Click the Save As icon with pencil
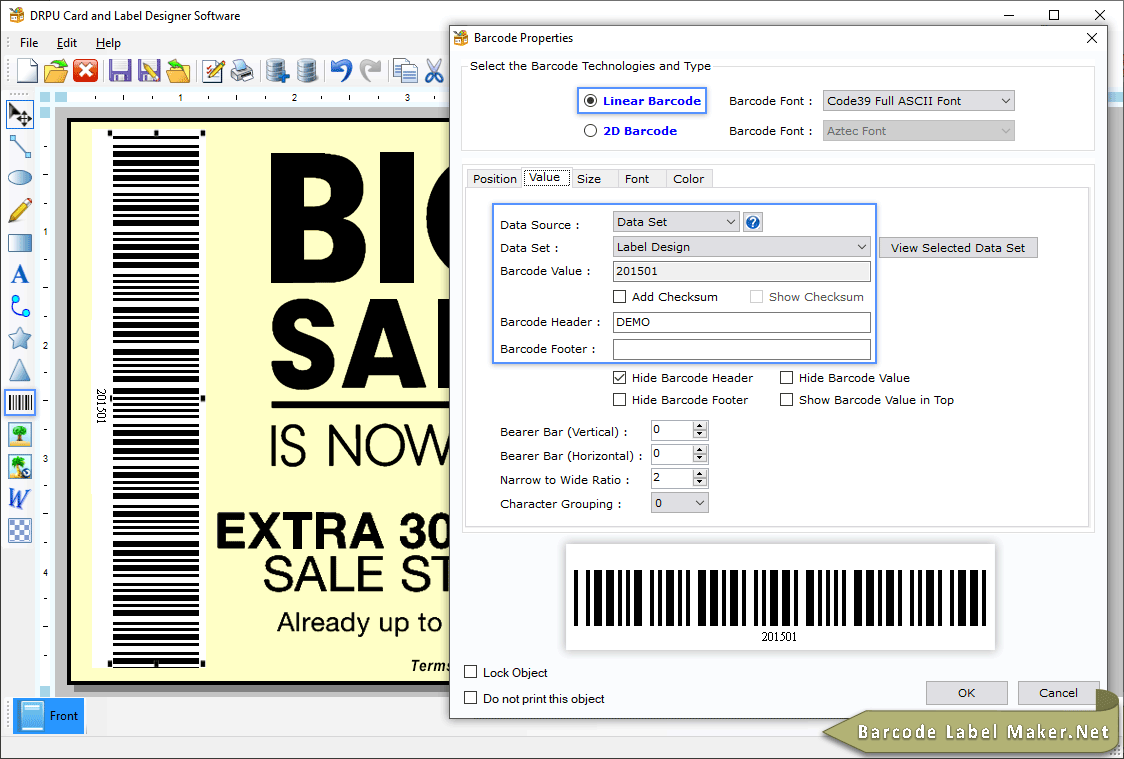 click(x=149, y=70)
